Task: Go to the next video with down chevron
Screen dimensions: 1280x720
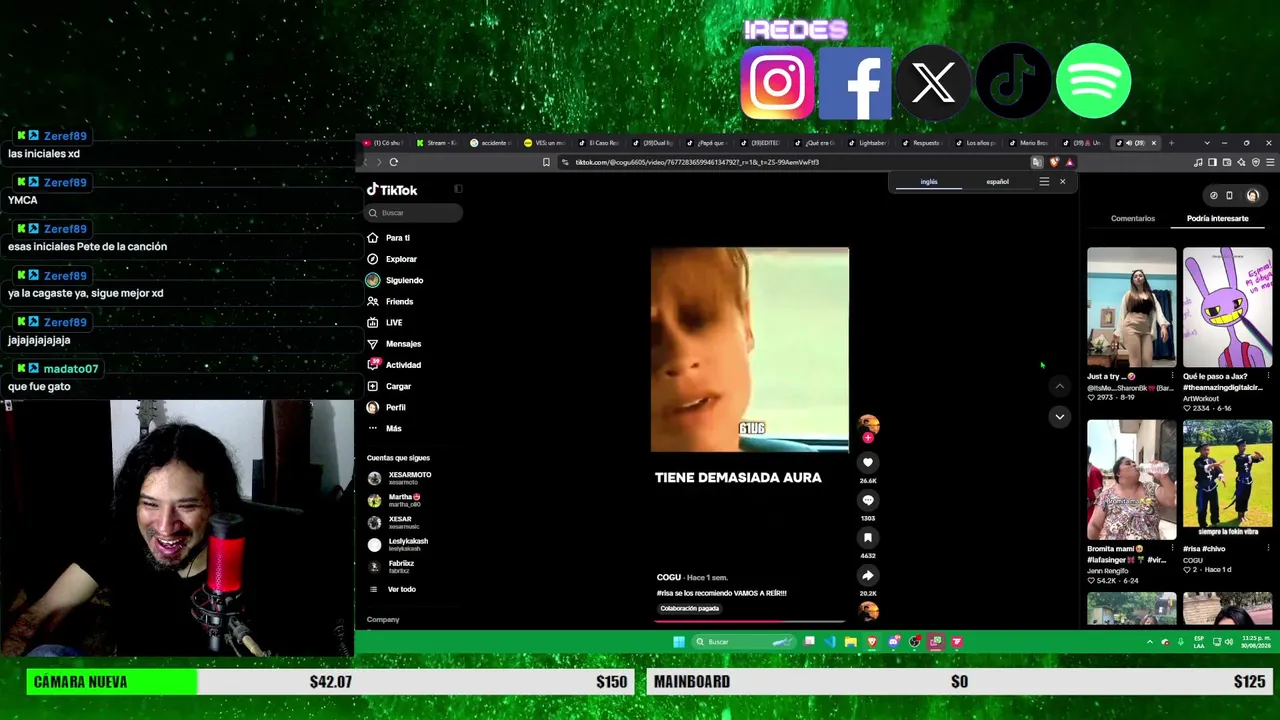Action: click(x=1059, y=417)
